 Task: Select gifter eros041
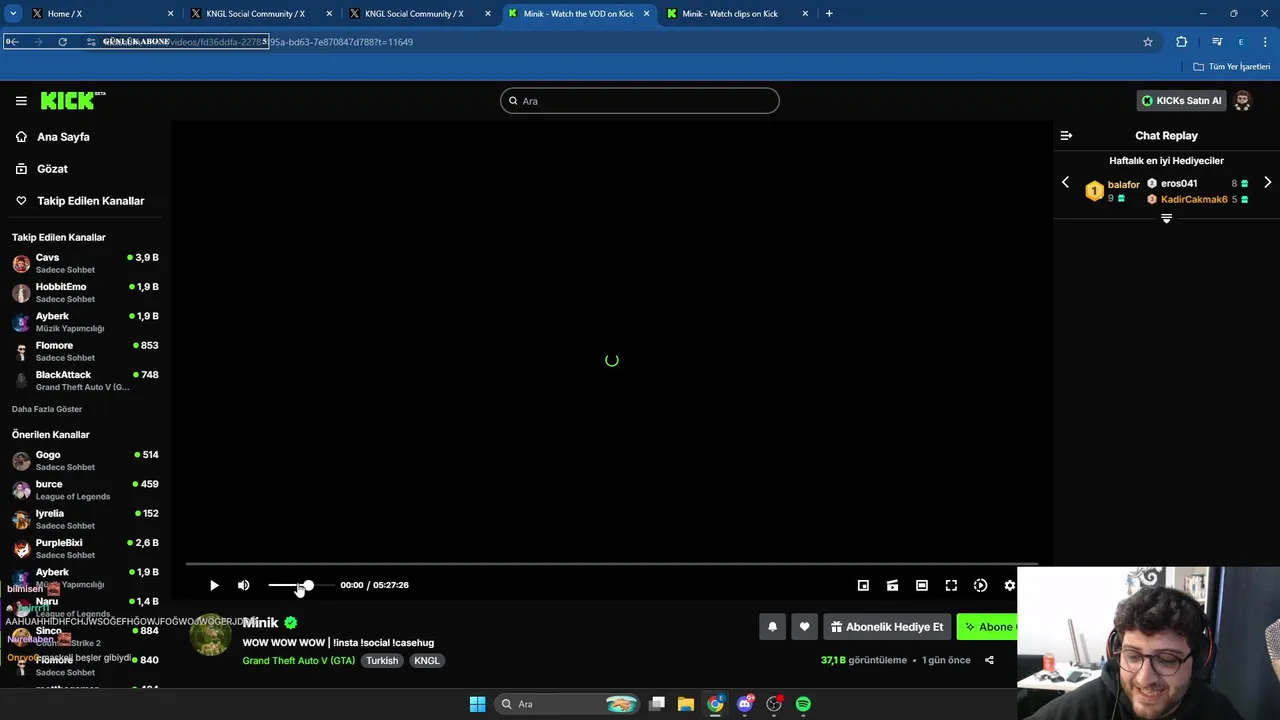pyautogui.click(x=1179, y=183)
